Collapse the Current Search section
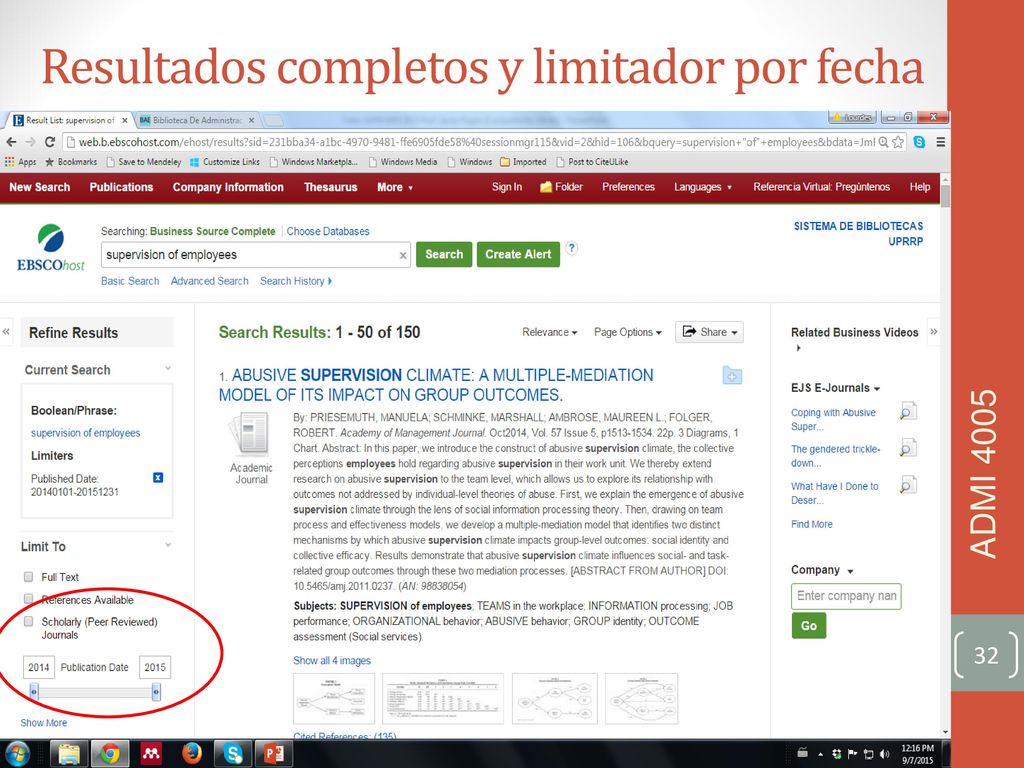The image size is (1024, 768). (168, 369)
